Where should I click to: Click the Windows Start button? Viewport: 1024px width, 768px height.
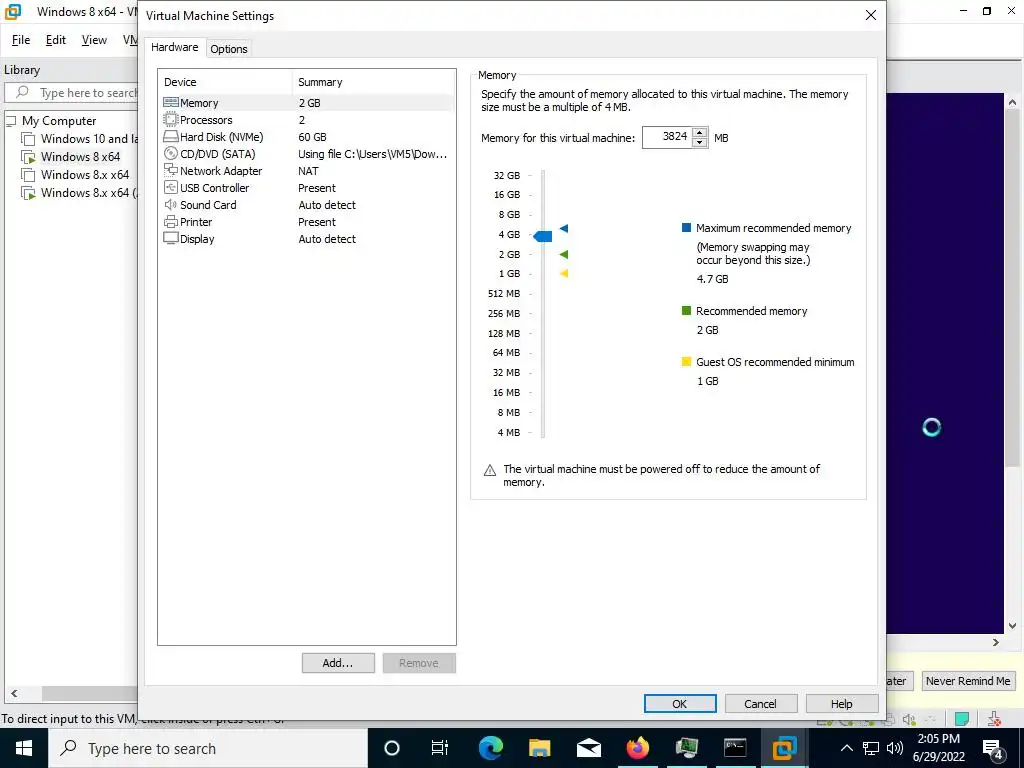pyautogui.click(x=24, y=748)
